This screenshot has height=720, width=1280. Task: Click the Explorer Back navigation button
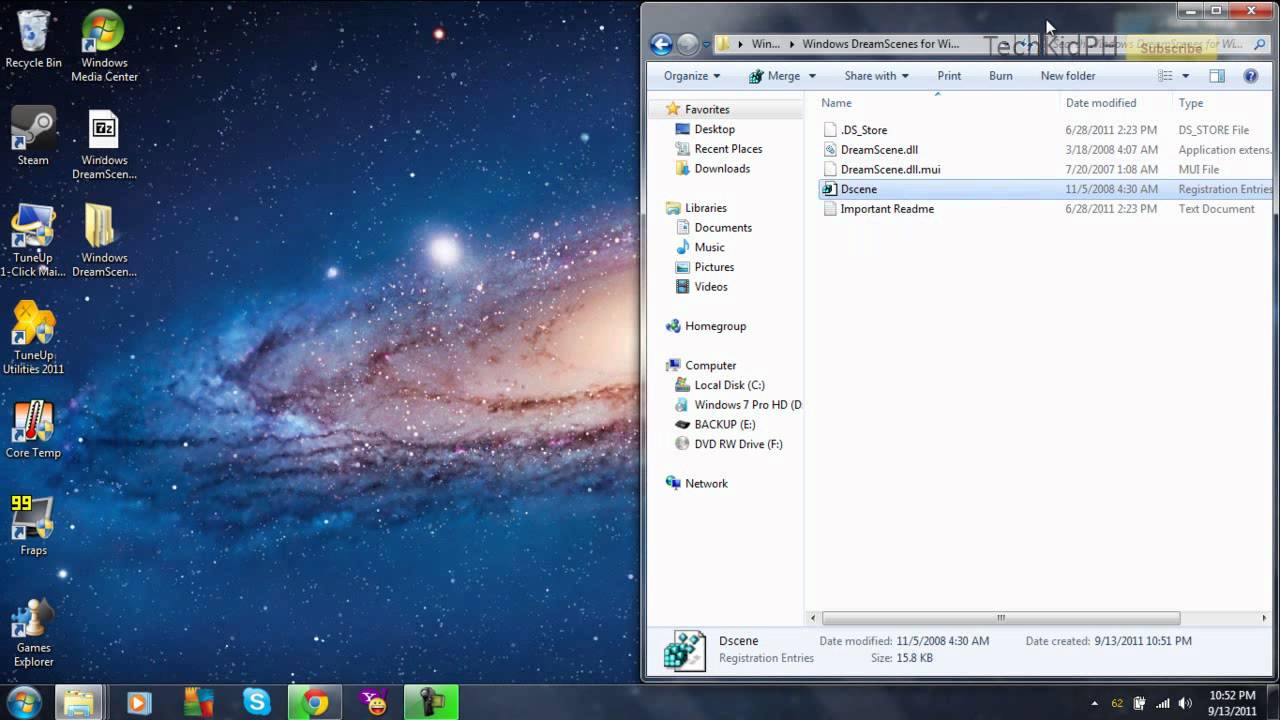pyautogui.click(x=661, y=44)
